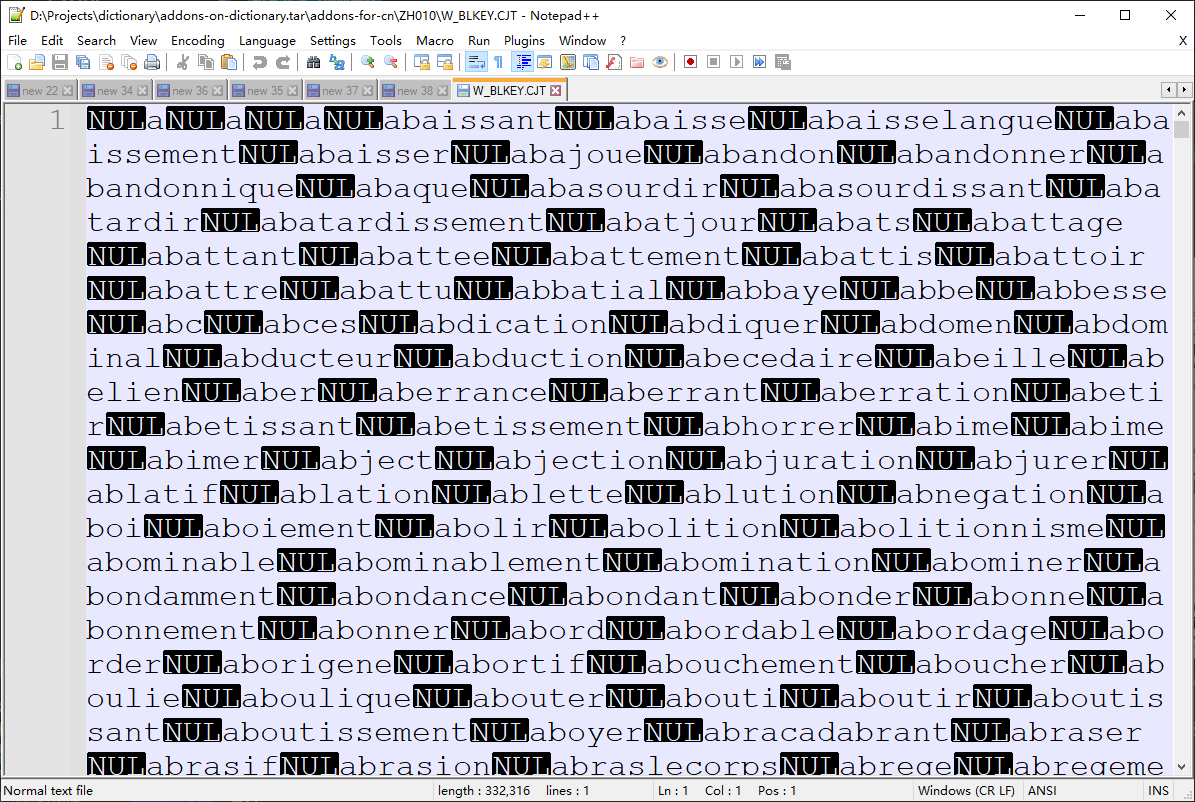Open Find with the binoculars icon

314,62
